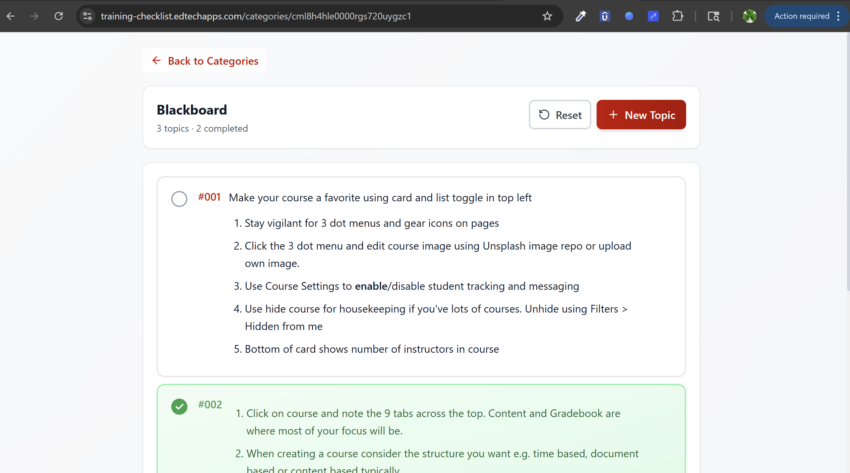This screenshot has width=850, height=473.
Task: Click the #001 topic number
Action: [x=209, y=197]
